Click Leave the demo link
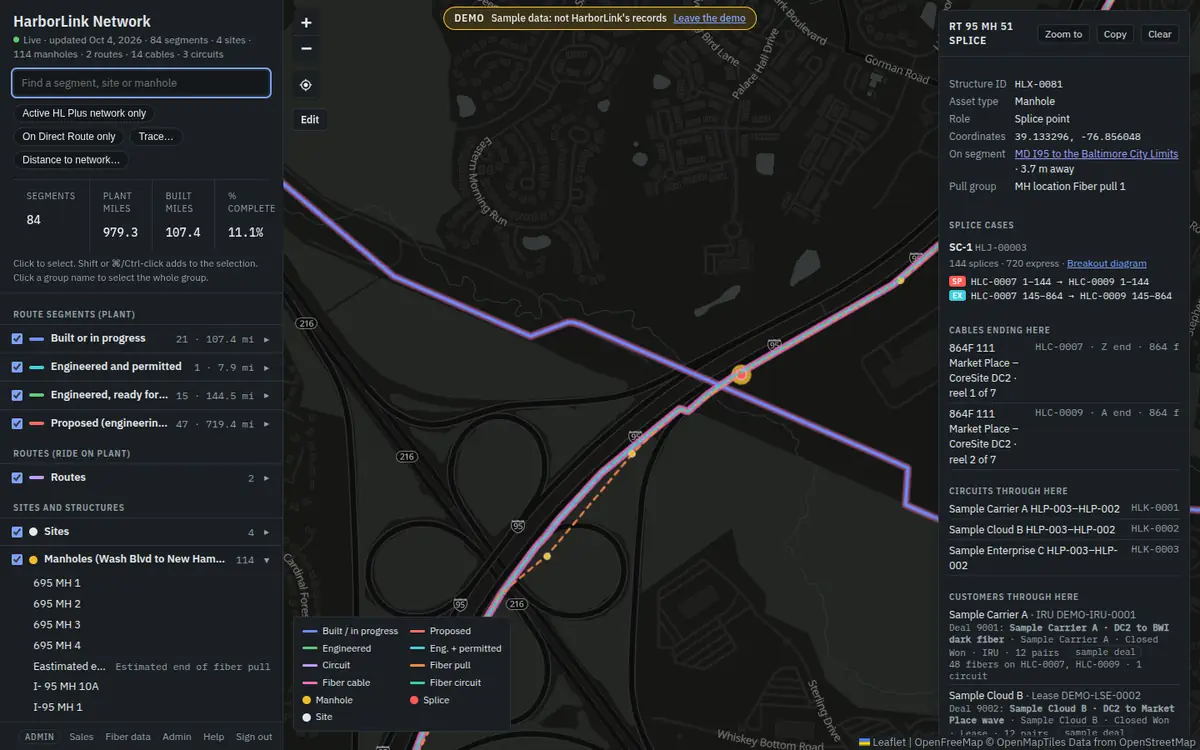Image resolution: width=1200 pixels, height=750 pixels. [x=711, y=18]
